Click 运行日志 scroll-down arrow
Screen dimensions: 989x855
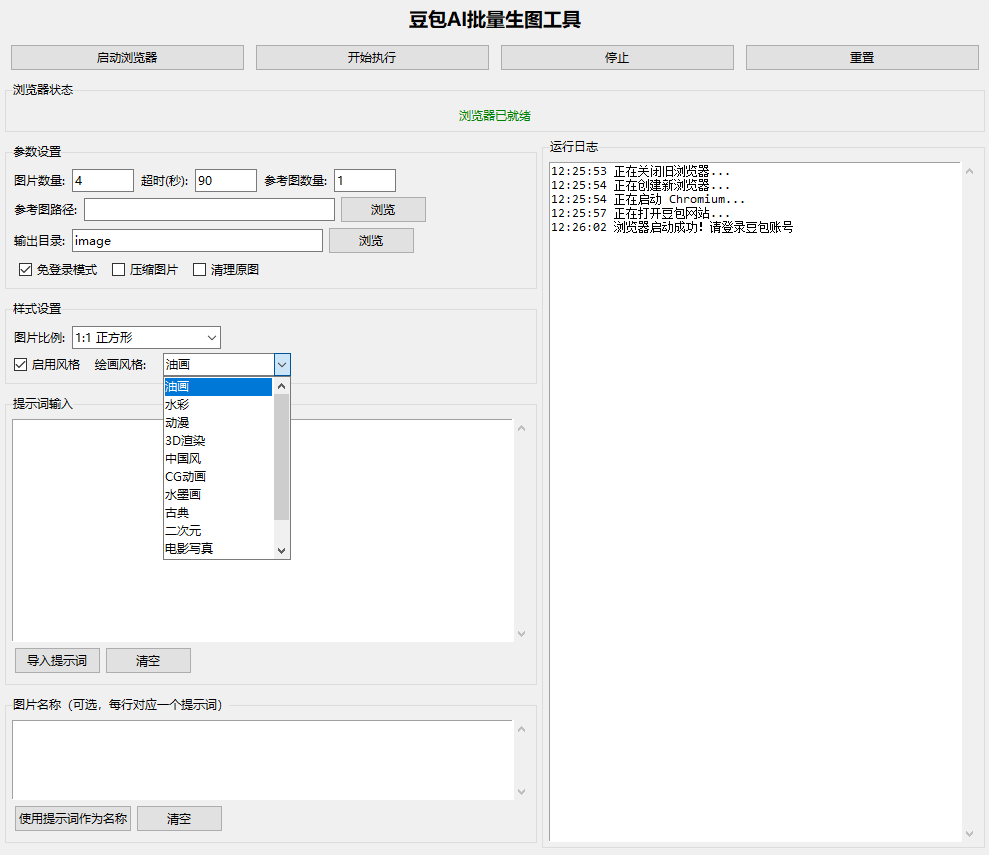(969, 834)
